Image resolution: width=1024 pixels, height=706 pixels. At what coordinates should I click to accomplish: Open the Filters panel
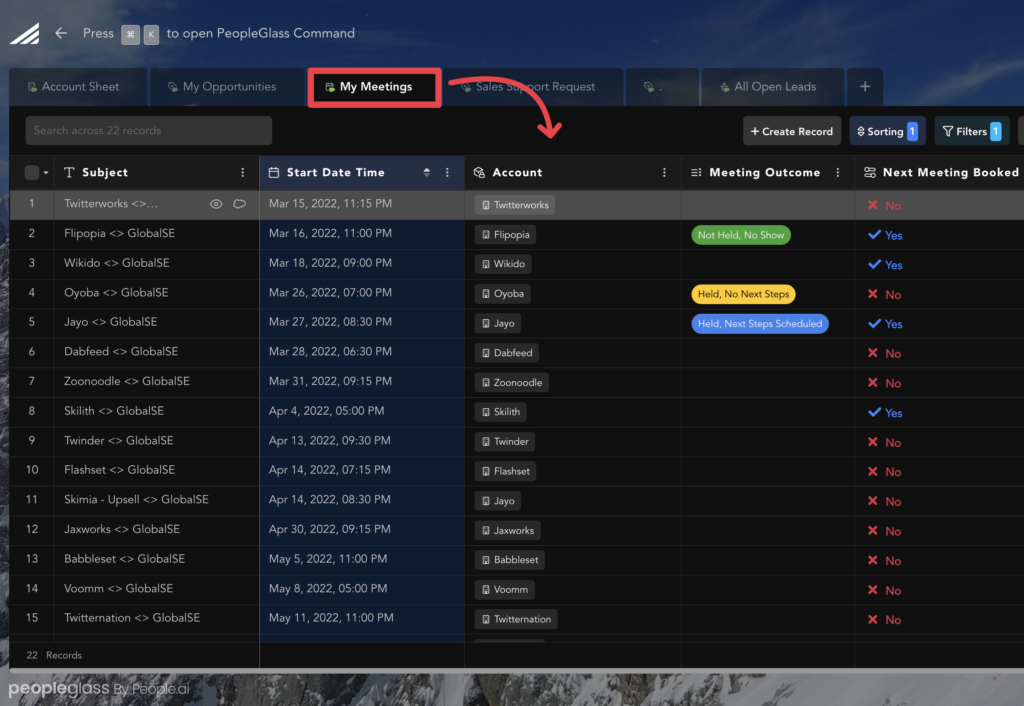tap(972, 131)
